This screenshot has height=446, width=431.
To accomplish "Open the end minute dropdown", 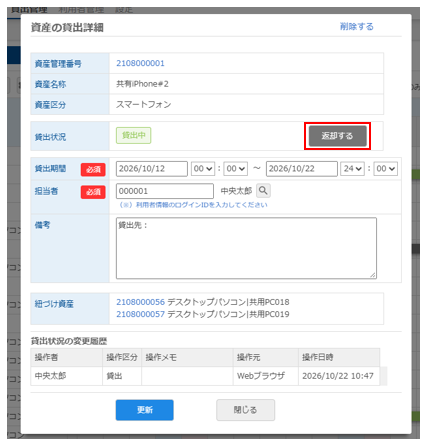I will click(385, 169).
